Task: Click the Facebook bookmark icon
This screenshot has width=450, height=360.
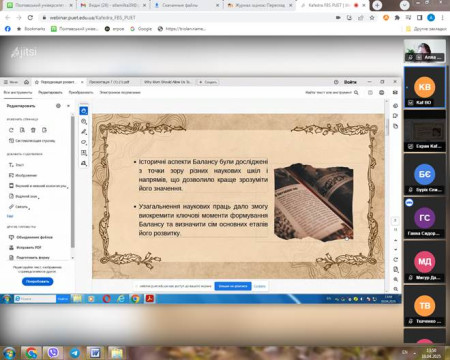Action: click(x=8, y=29)
